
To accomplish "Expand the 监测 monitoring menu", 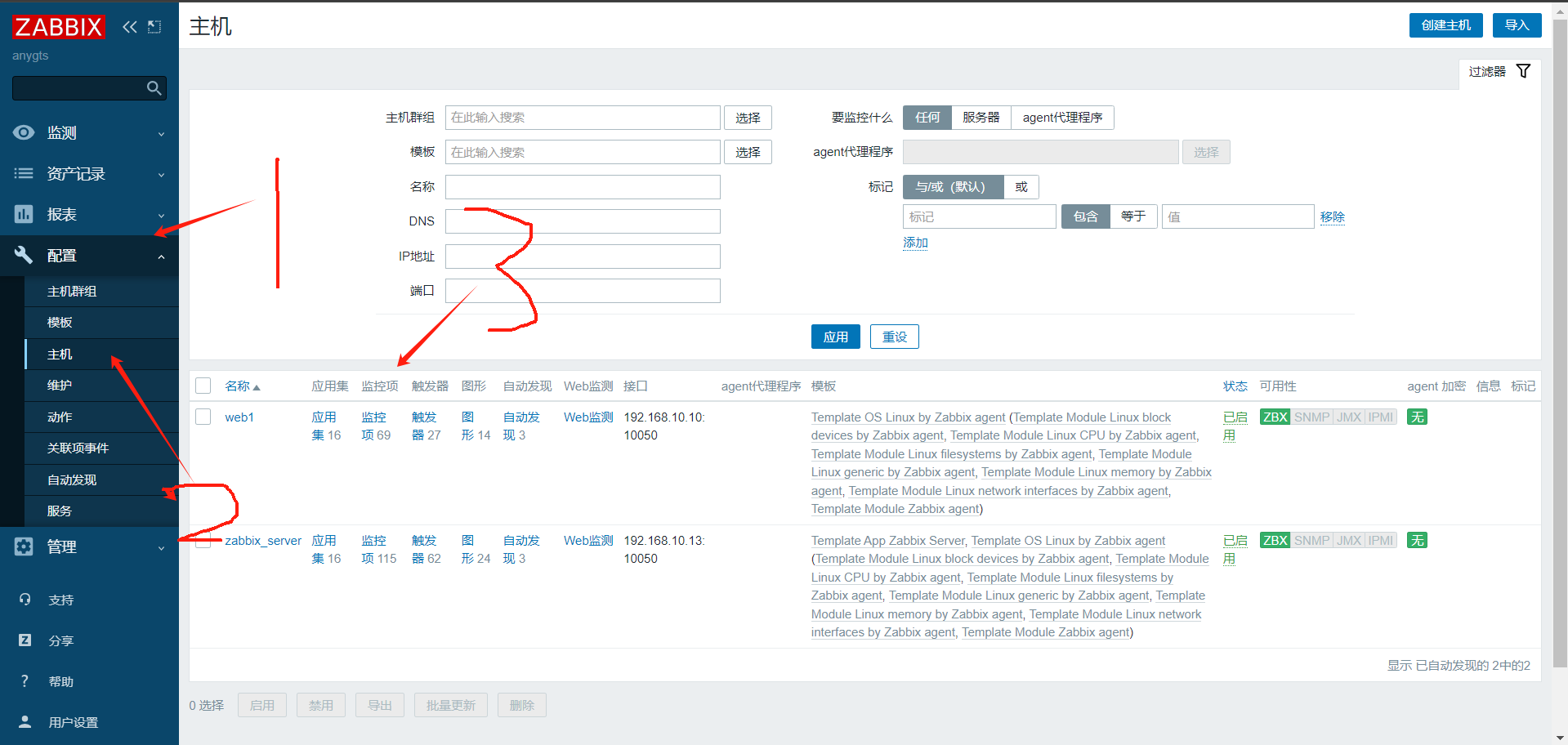I will click(x=89, y=133).
